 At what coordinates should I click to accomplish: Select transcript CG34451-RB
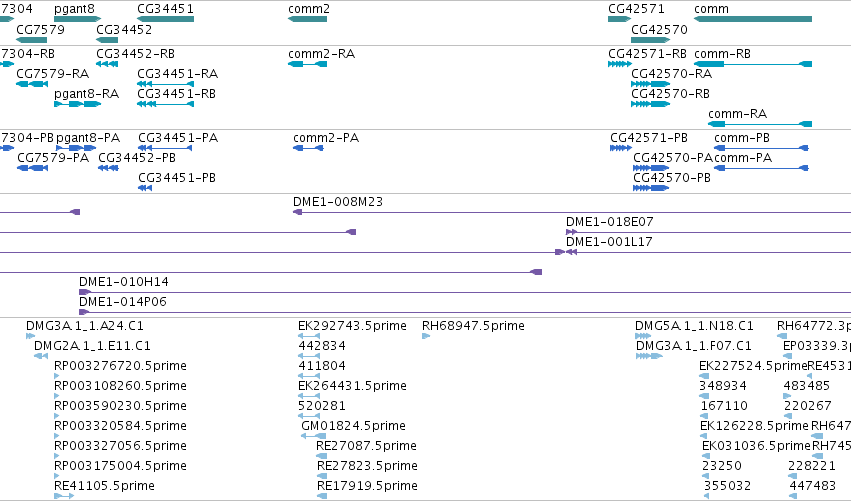click(x=166, y=104)
